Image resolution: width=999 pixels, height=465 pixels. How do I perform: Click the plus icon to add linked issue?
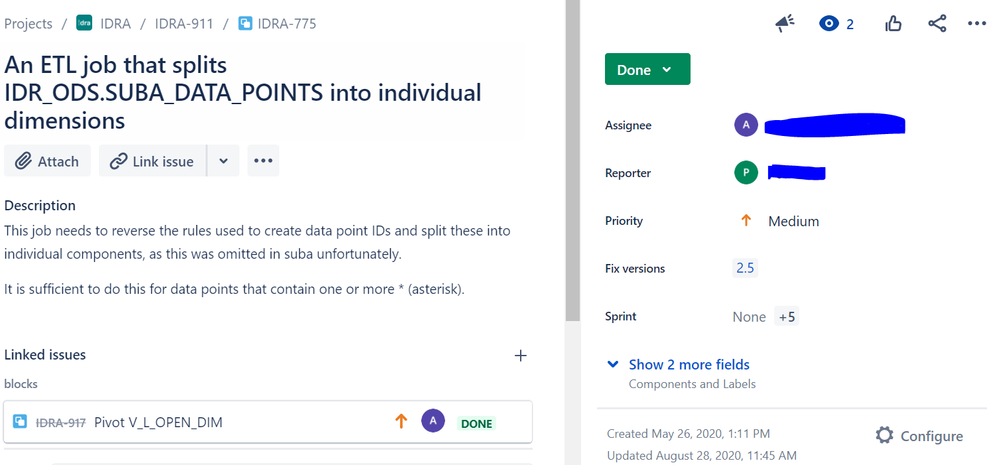(x=521, y=355)
